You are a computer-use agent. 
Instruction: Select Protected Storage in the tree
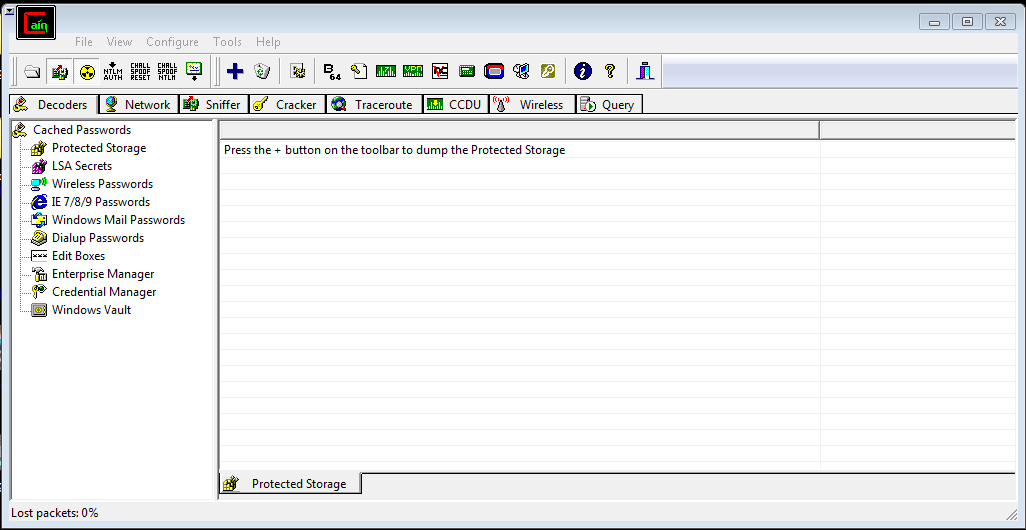tap(99, 148)
